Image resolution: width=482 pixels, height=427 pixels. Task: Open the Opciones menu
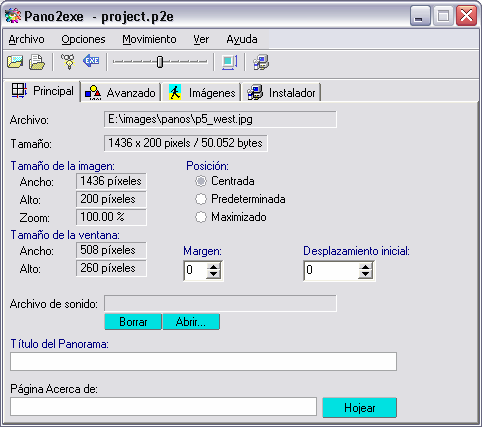tap(83, 39)
